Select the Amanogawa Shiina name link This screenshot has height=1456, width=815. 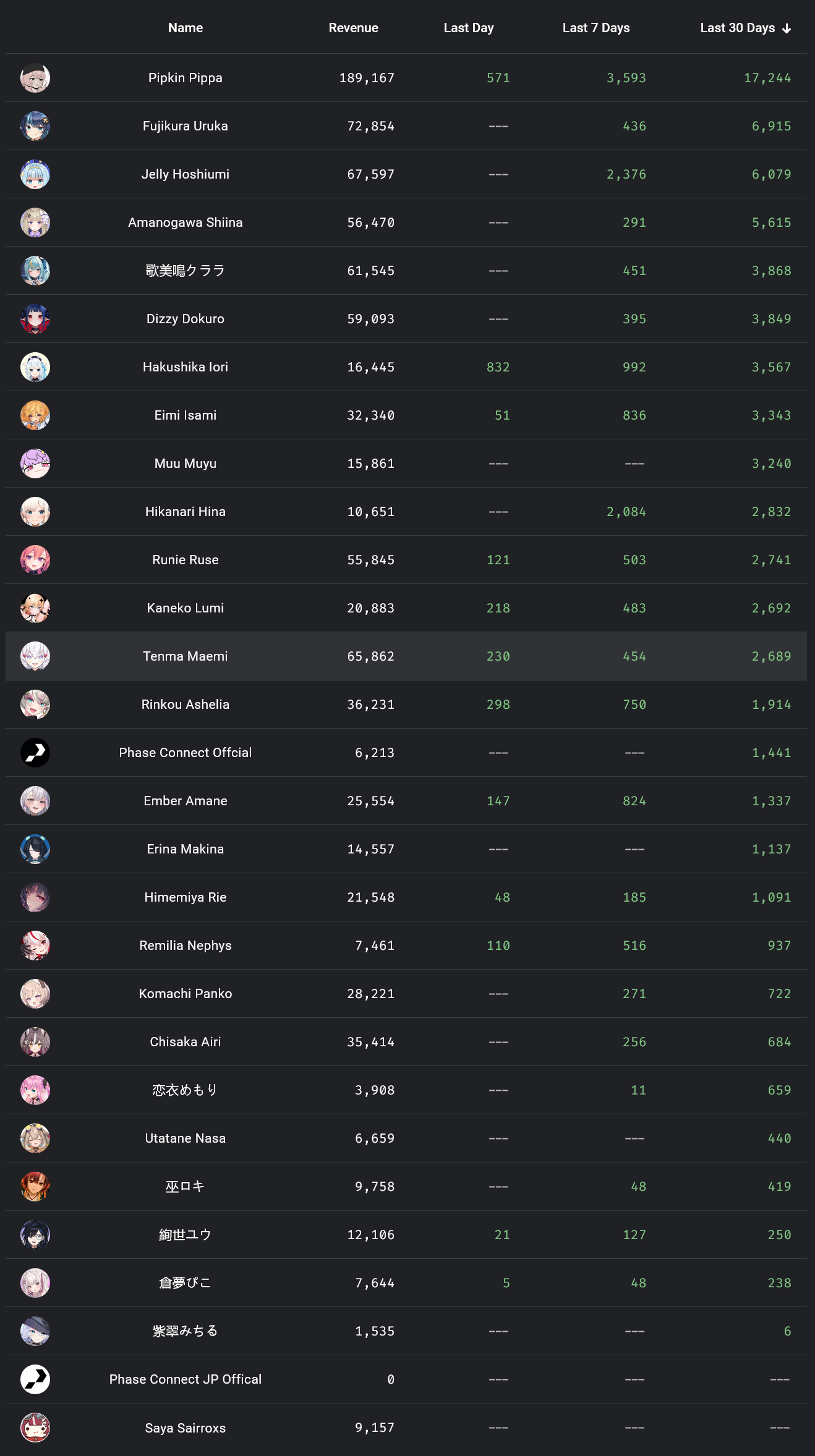pos(186,222)
